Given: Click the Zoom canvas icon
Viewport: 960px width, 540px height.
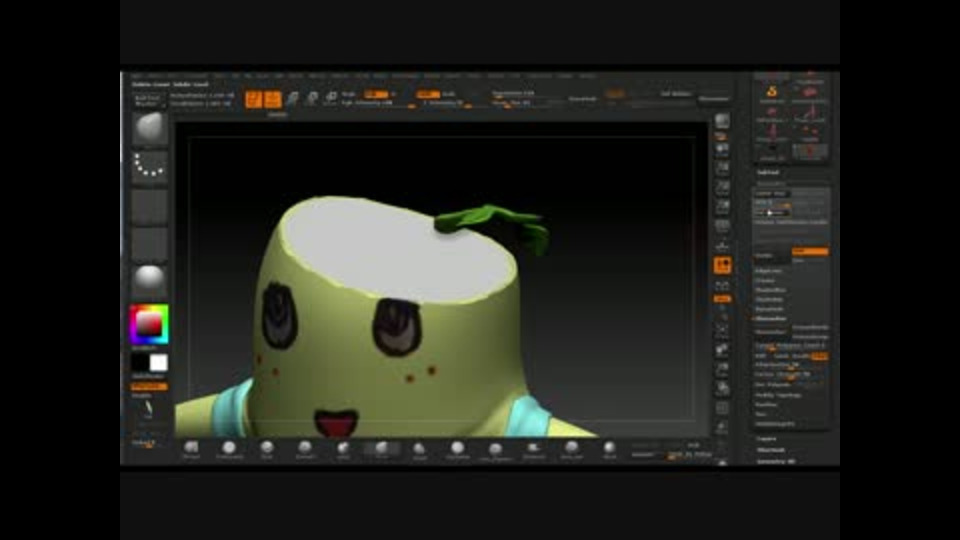Looking at the screenshot, I should 722,168.
